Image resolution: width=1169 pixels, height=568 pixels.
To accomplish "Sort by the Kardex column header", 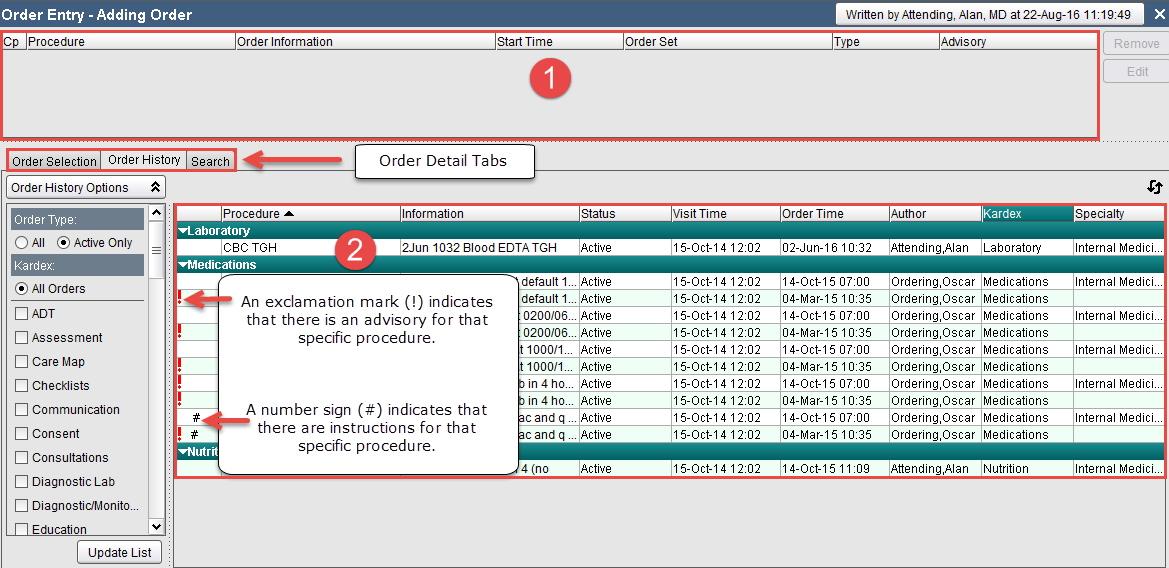I will (1027, 214).
